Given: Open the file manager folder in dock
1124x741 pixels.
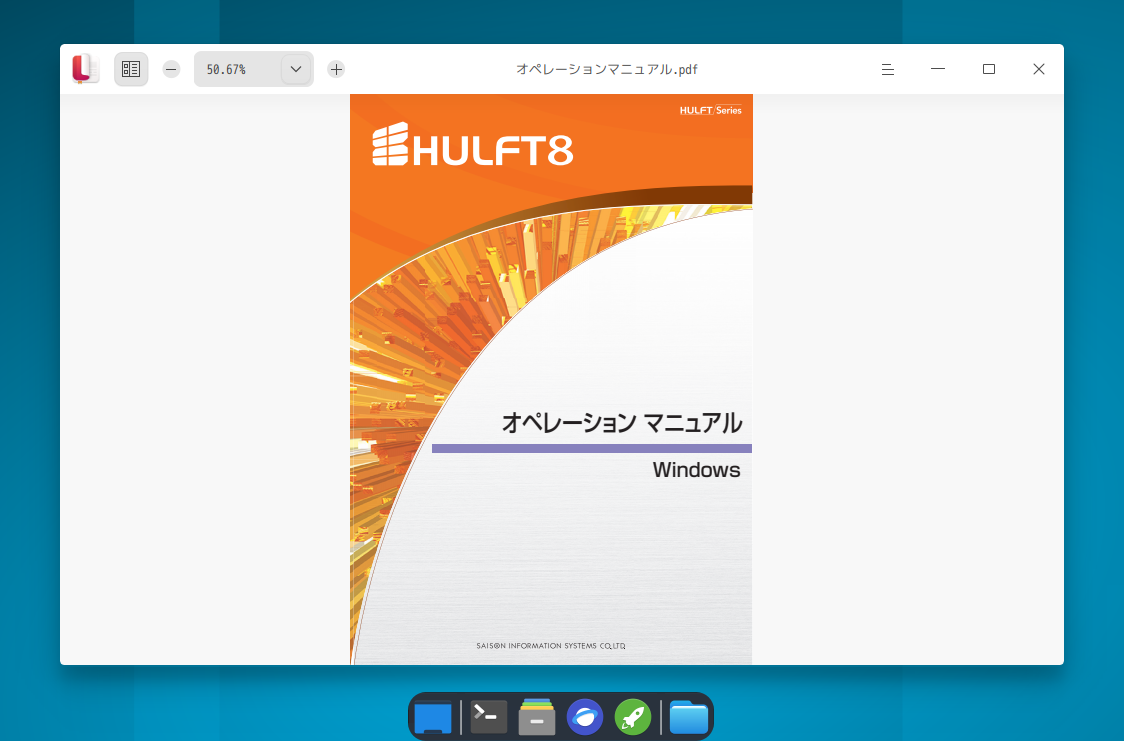Looking at the screenshot, I should click(689, 717).
